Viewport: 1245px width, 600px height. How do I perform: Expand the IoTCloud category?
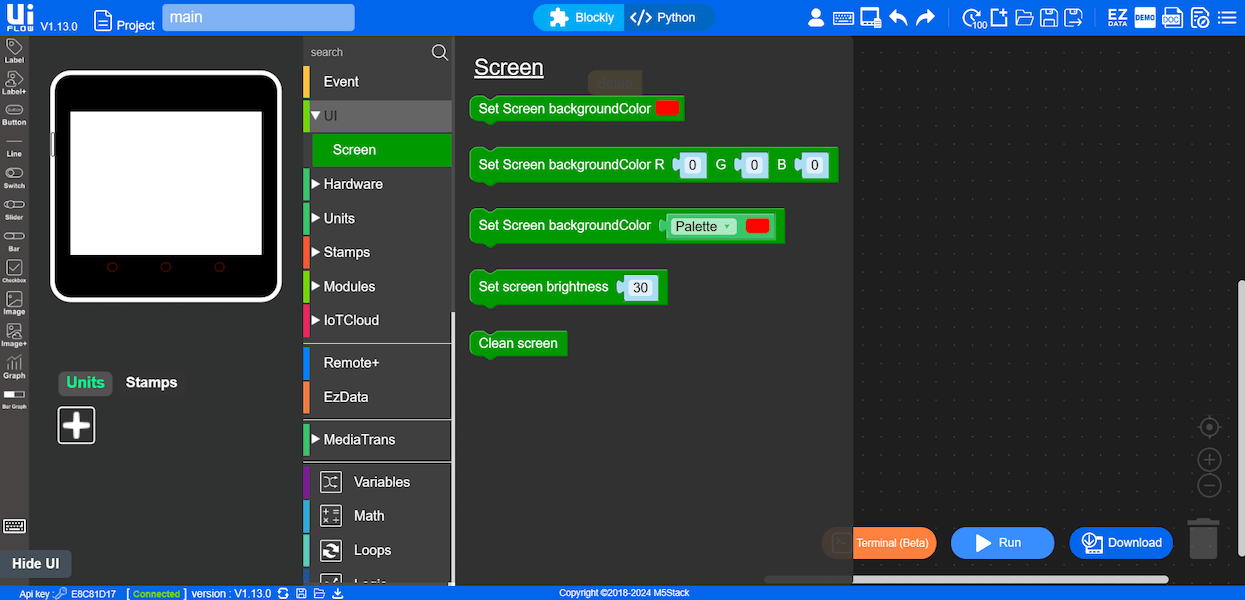[316, 320]
